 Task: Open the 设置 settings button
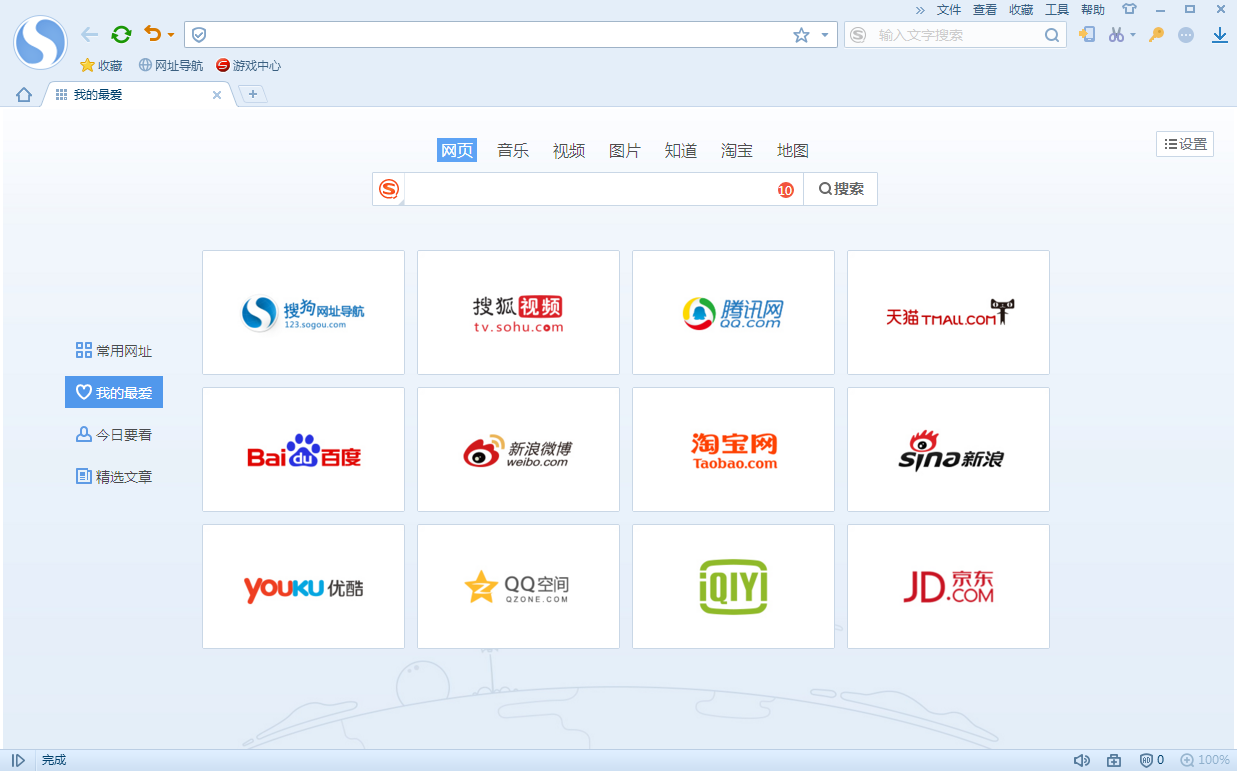(1185, 144)
